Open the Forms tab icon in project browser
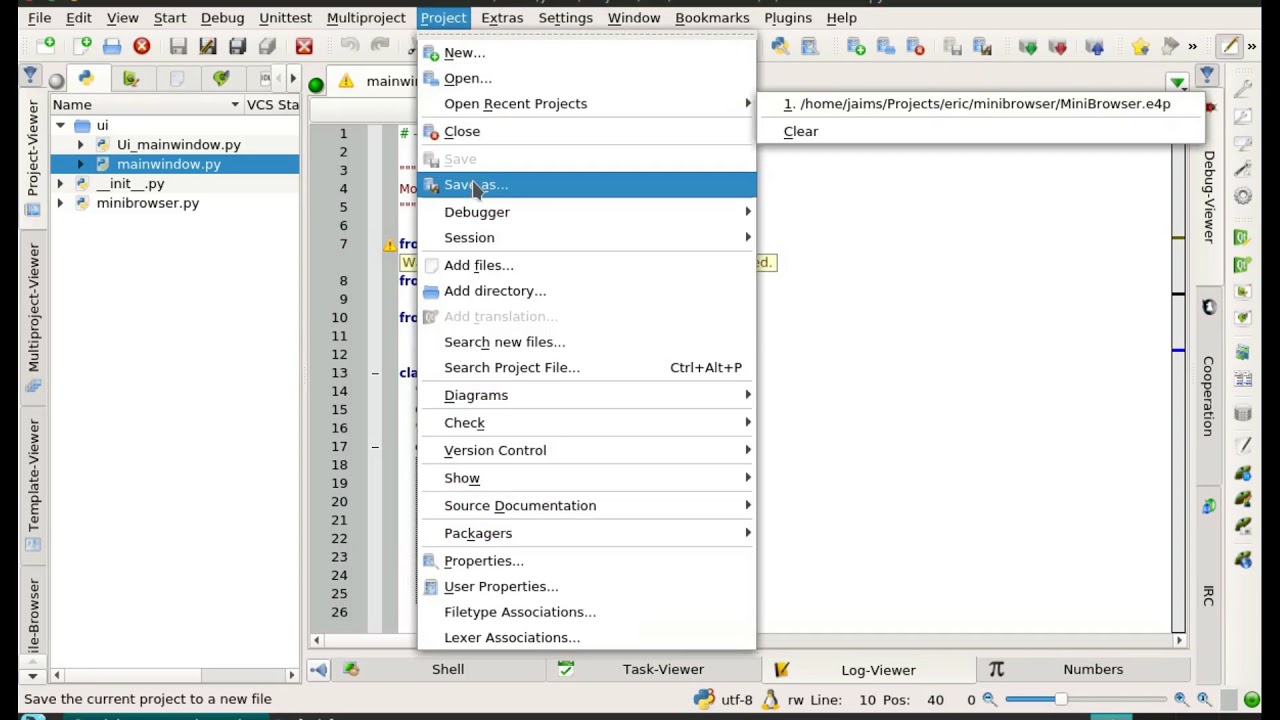This screenshot has width=1280, height=720. [131, 78]
